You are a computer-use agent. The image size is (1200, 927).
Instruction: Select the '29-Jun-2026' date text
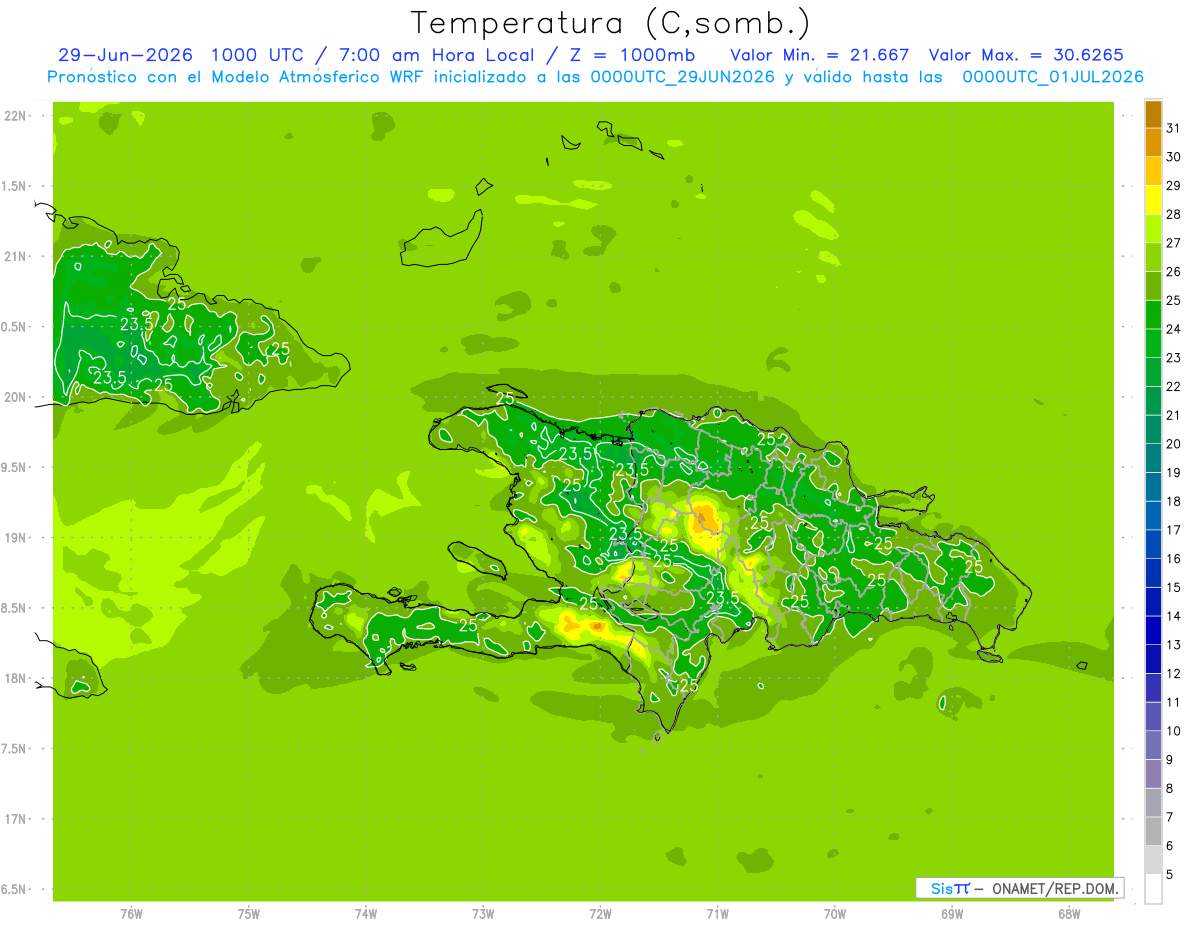[x=125, y=55]
